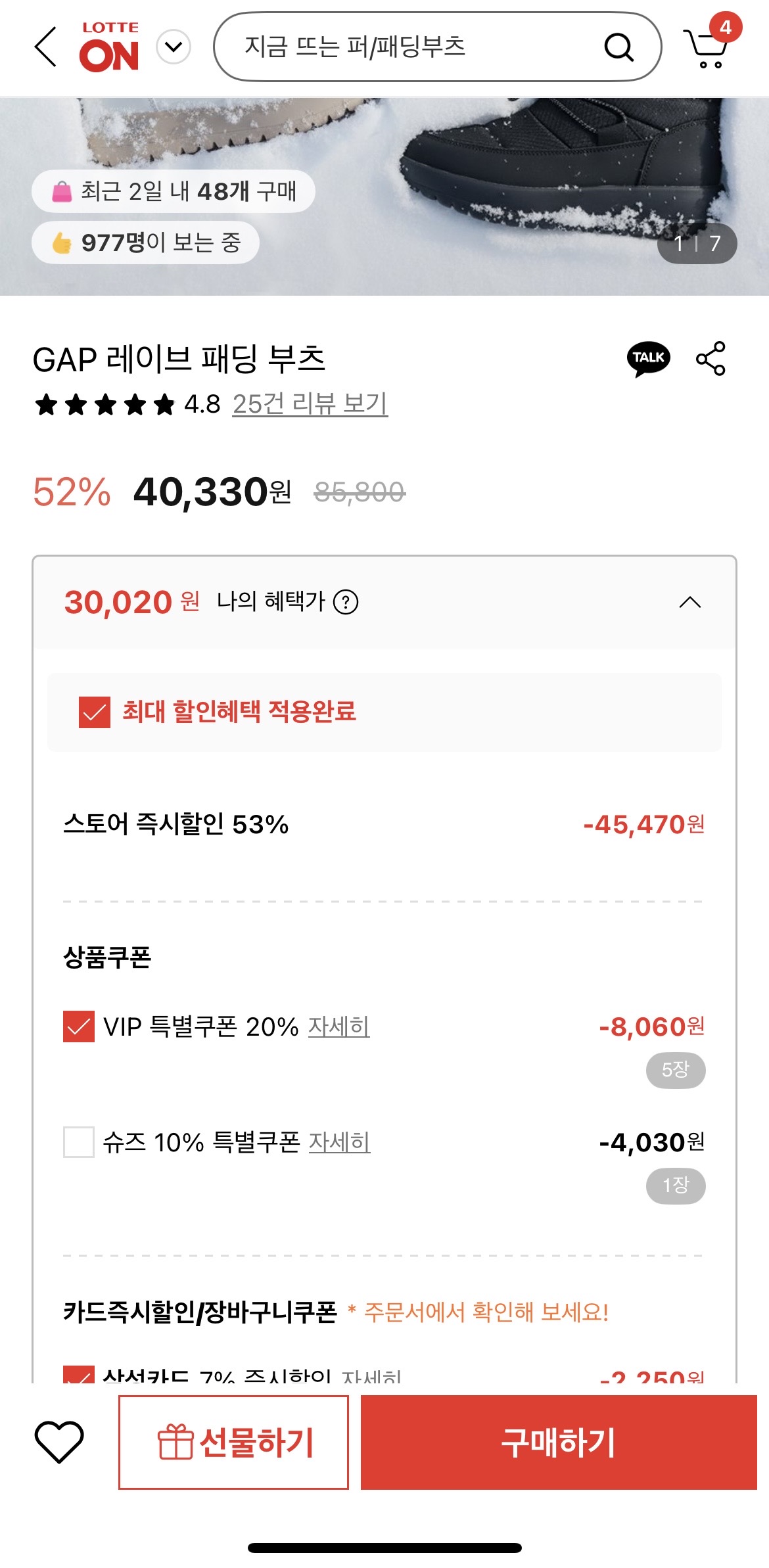
Task: Share via KakaoTalk icon
Action: click(648, 358)
